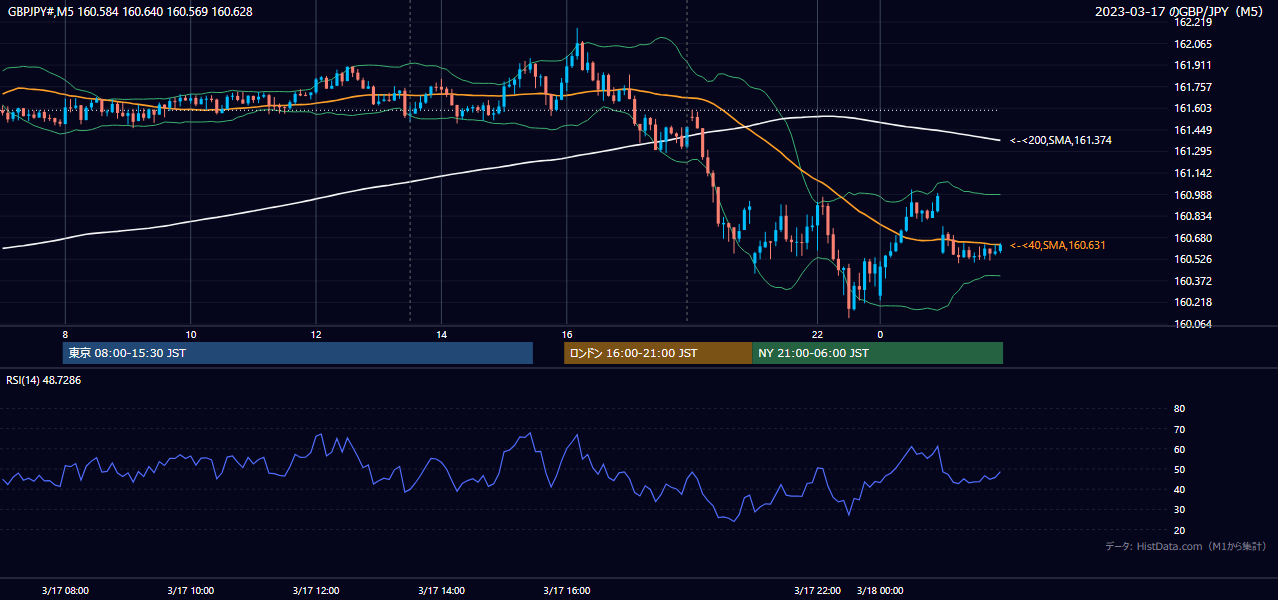Image resolution: width=1278 pixels, height=600 pixels.
Task: Click the RSI scale value 20
Action: 1179,530
